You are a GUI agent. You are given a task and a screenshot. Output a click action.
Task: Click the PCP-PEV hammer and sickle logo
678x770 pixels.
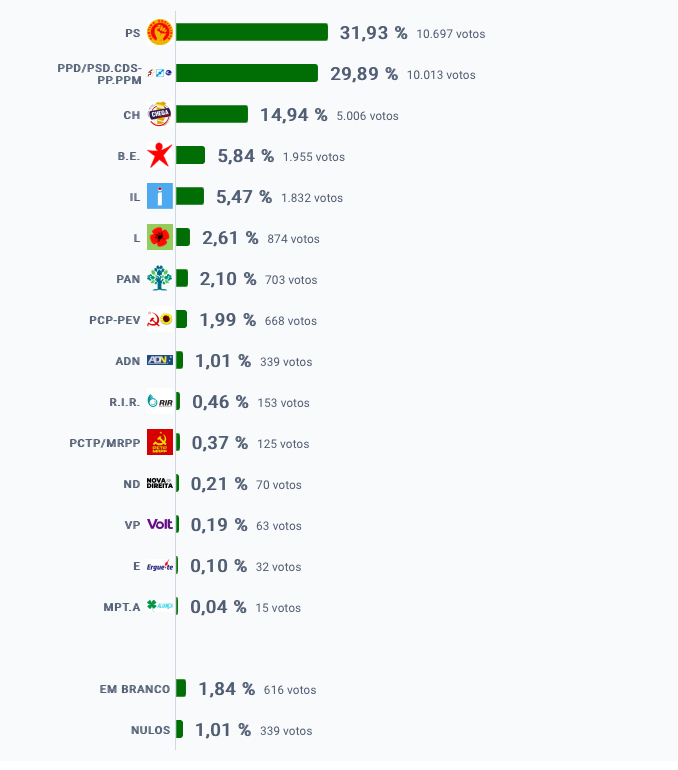coord(160,320)
